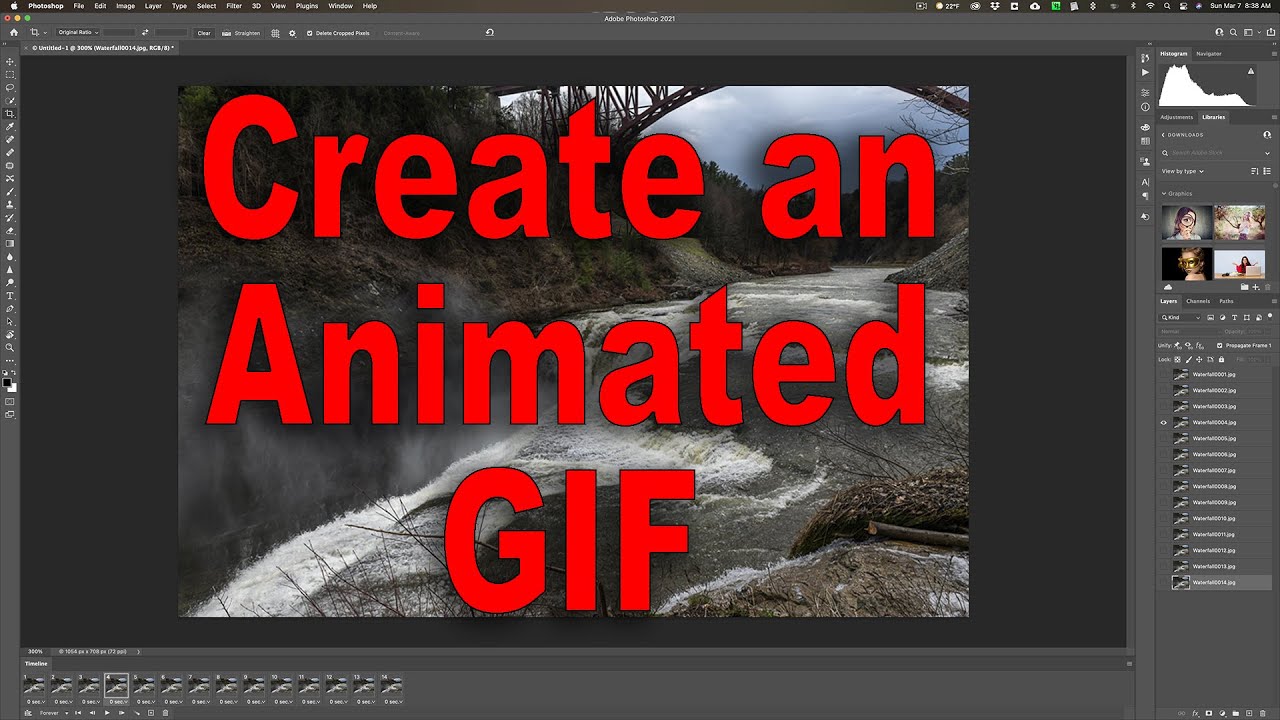This screenshot has width=1280, height=720.
Task: Open the crop tool preset picker
Action: tap(38, 32)
